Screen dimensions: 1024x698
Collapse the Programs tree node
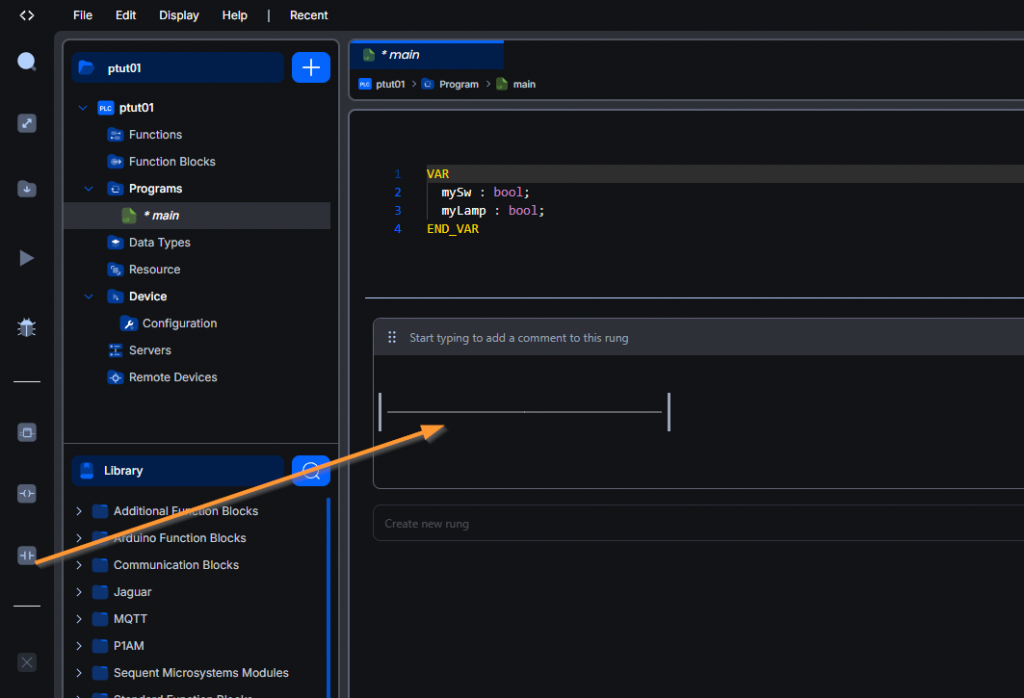coord(88,189)
